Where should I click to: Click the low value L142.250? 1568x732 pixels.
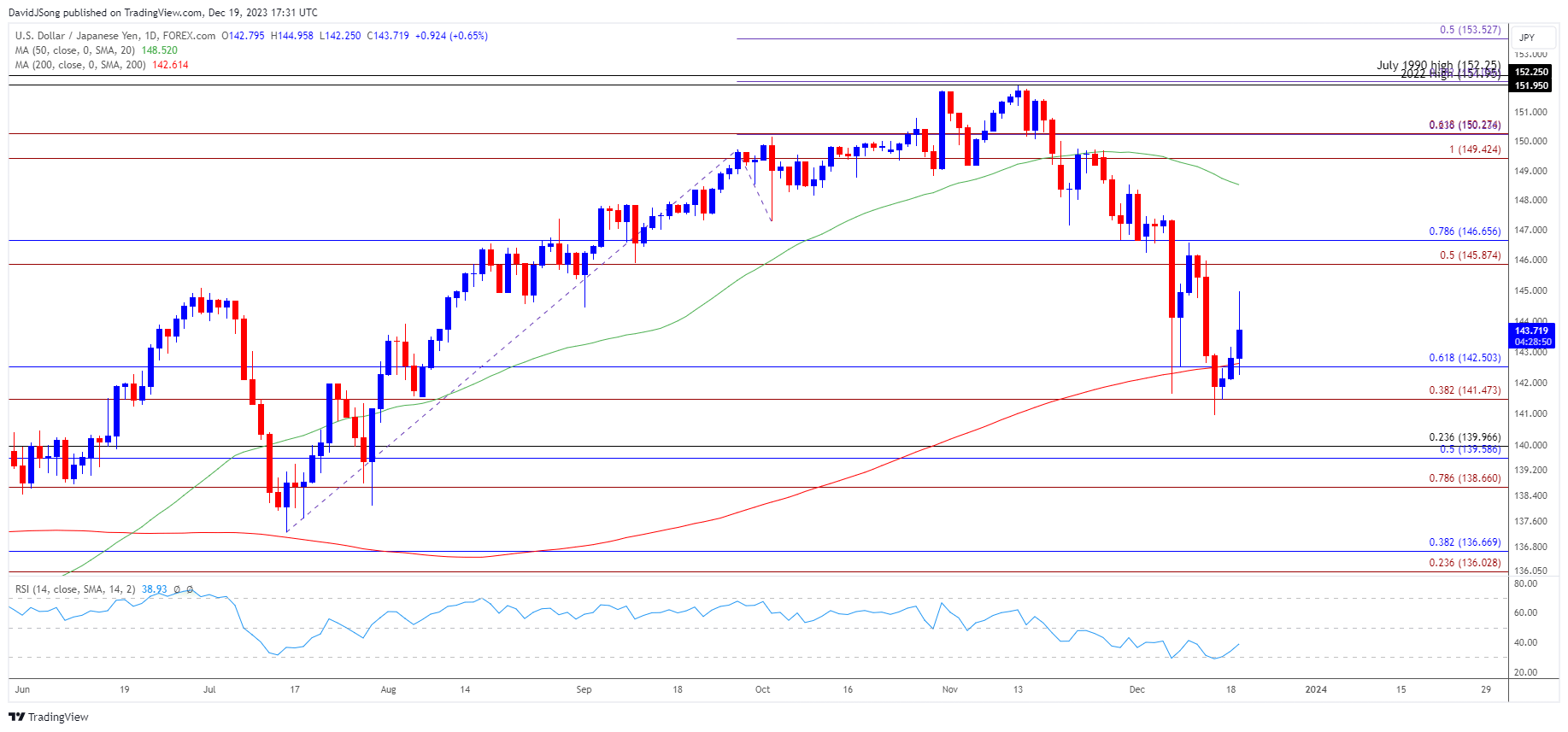(340, 36)
